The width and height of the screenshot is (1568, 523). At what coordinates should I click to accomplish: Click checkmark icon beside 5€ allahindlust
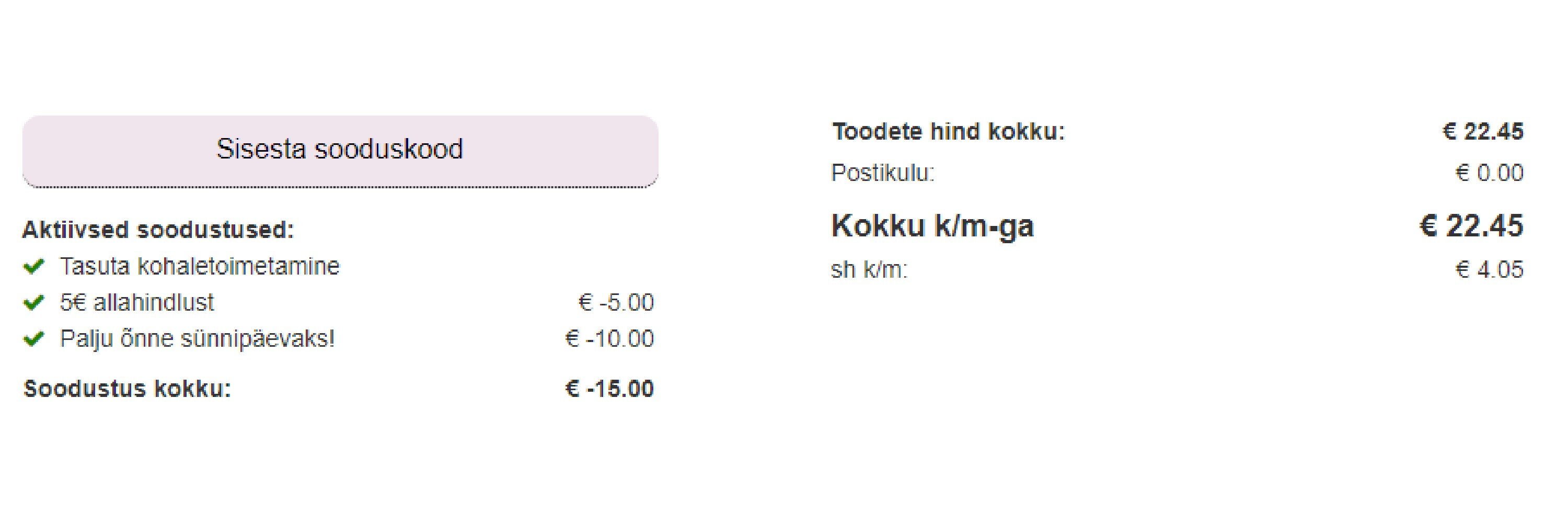pos(33,303)
